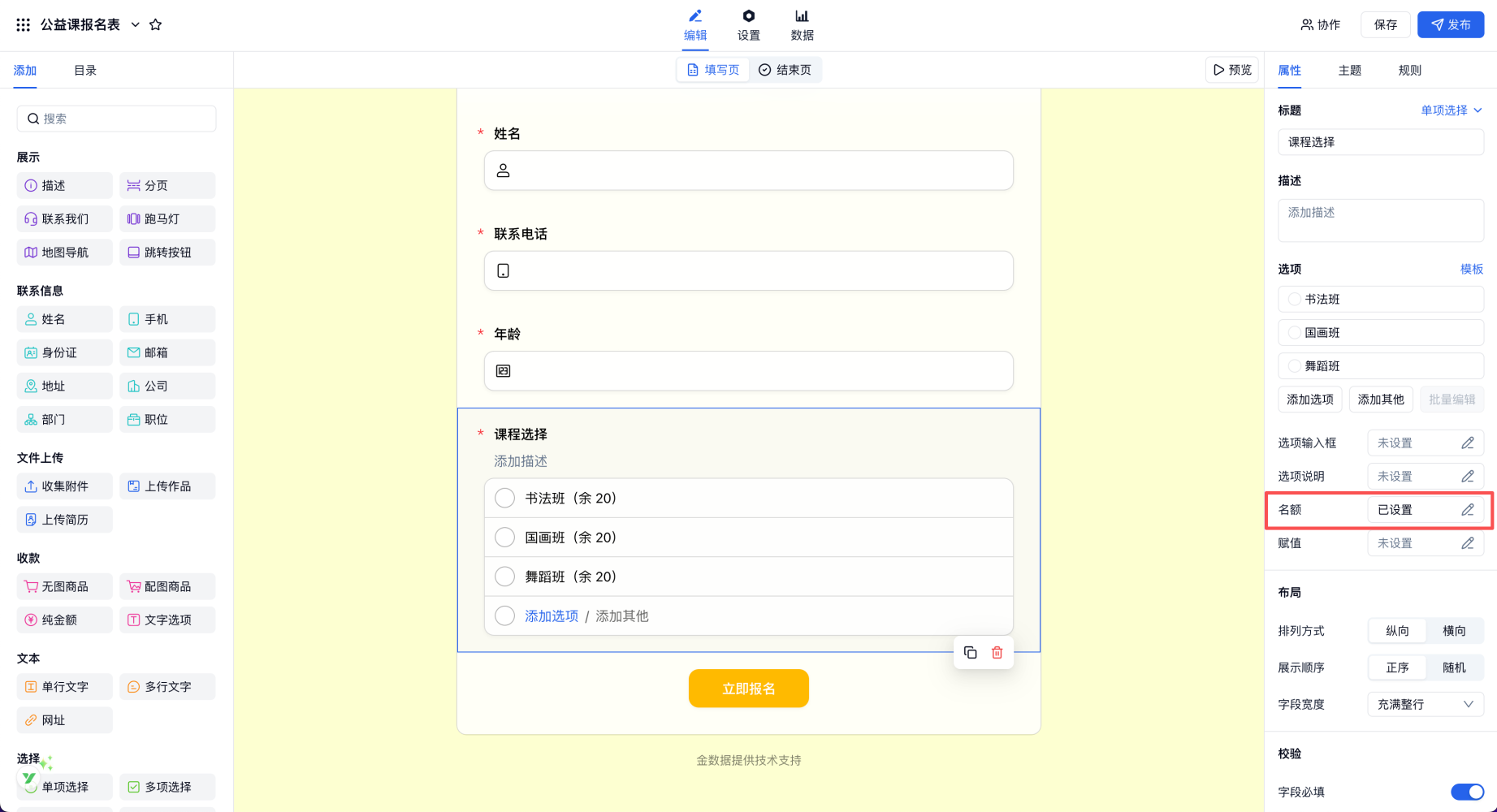Image resolution: width=1497 pixels, height=812 pixels.
Task: Expand the 单项选择 field type dropdown
Action: coord(1451,110)
